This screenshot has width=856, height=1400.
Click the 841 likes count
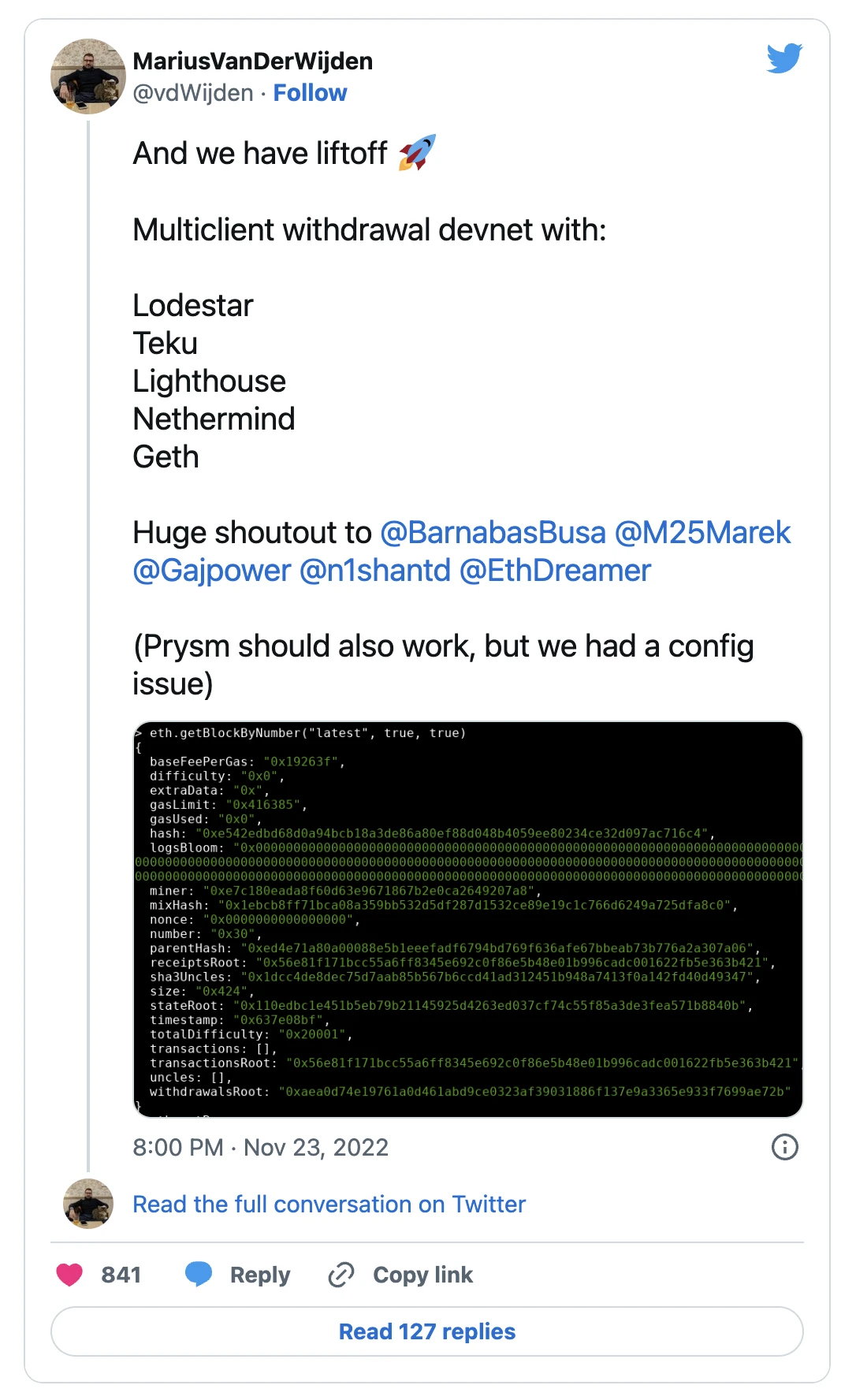(x=121, y=1275)
